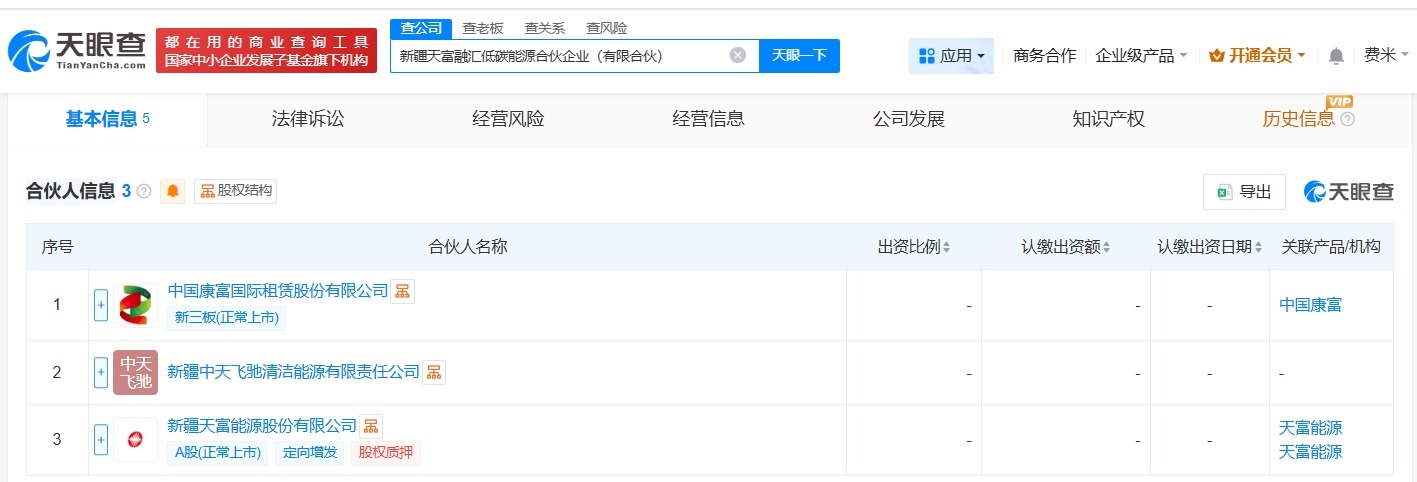Click the 导出 export button
1417x482 pixels.
(1244, 192)
